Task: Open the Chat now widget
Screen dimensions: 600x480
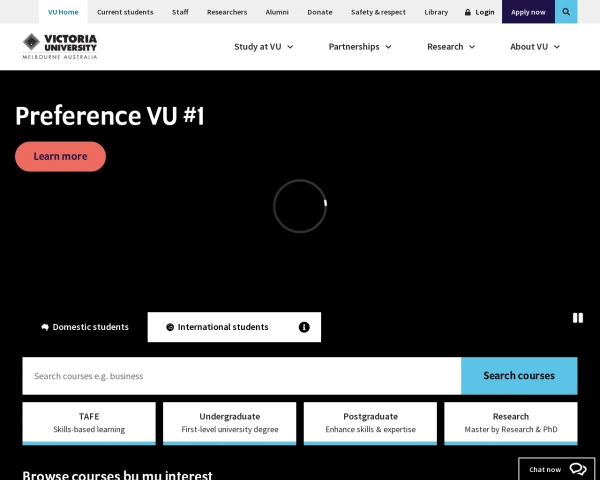Action: pos(557,469)
